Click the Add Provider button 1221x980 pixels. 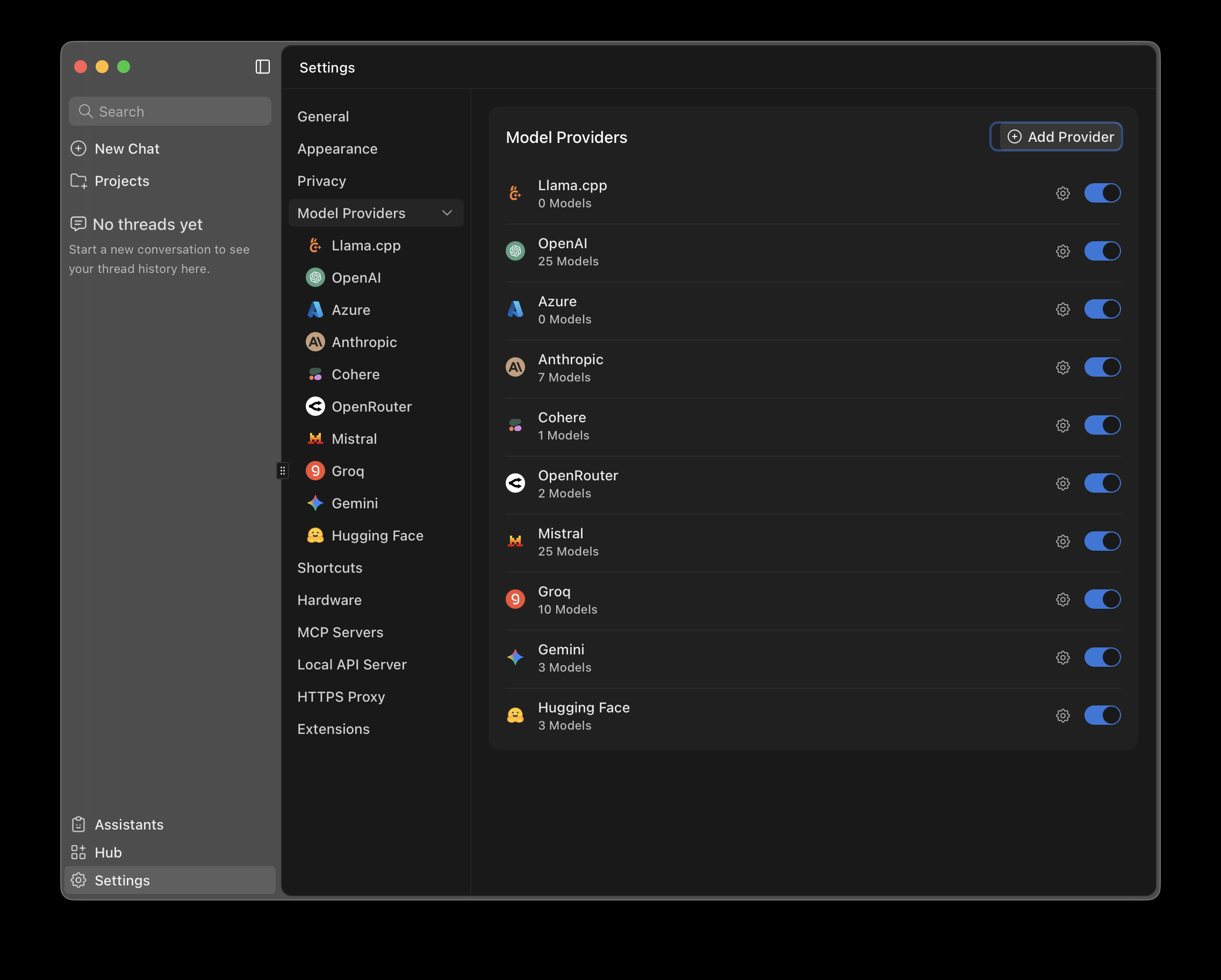click(1055, 136)
